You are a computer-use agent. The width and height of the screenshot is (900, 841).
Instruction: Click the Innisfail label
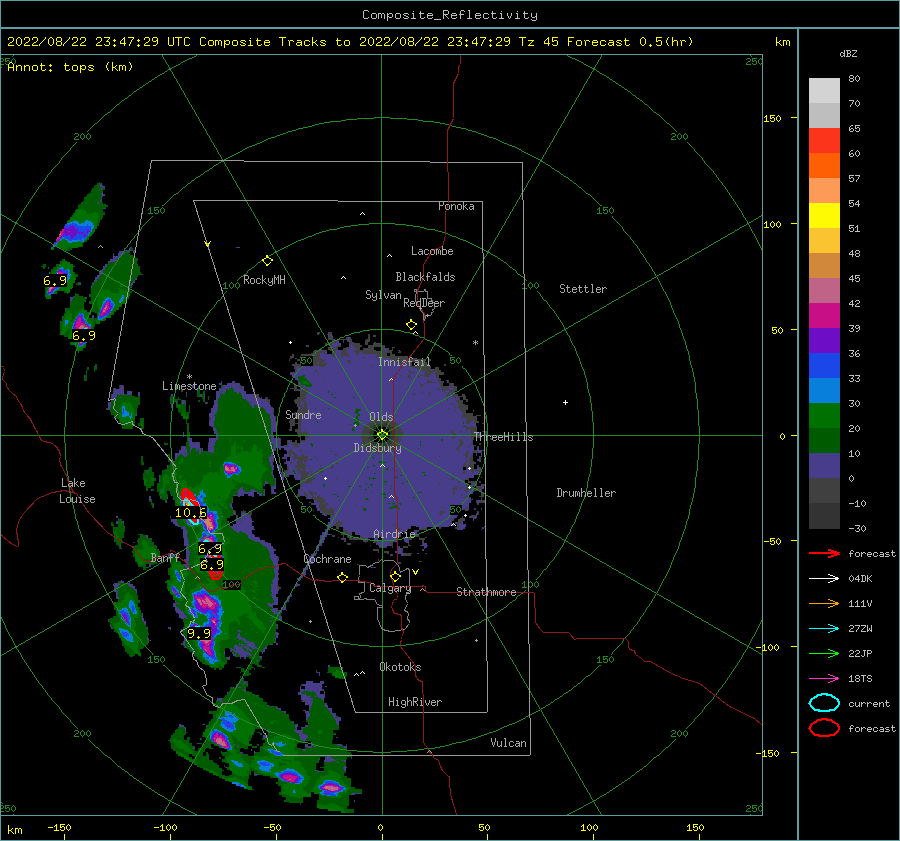(x=404, y=362)
